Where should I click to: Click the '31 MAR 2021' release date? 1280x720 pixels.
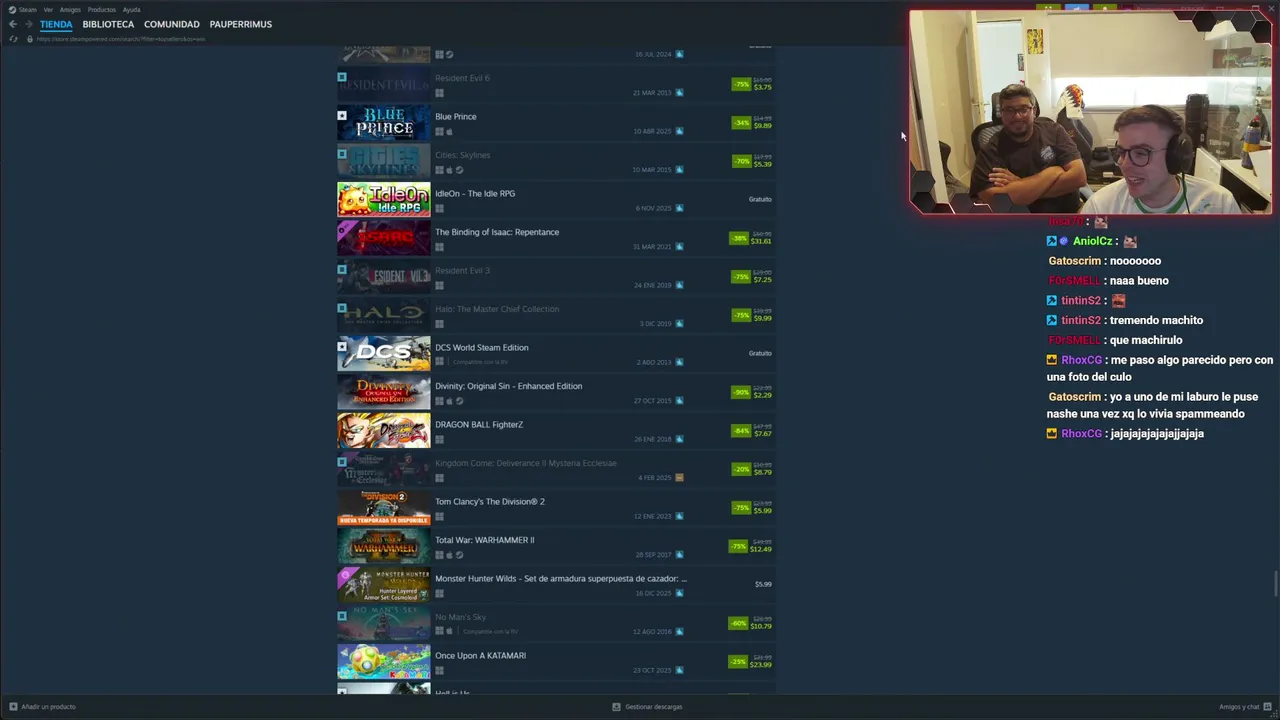pyautogui.click(x=653, y=247)
